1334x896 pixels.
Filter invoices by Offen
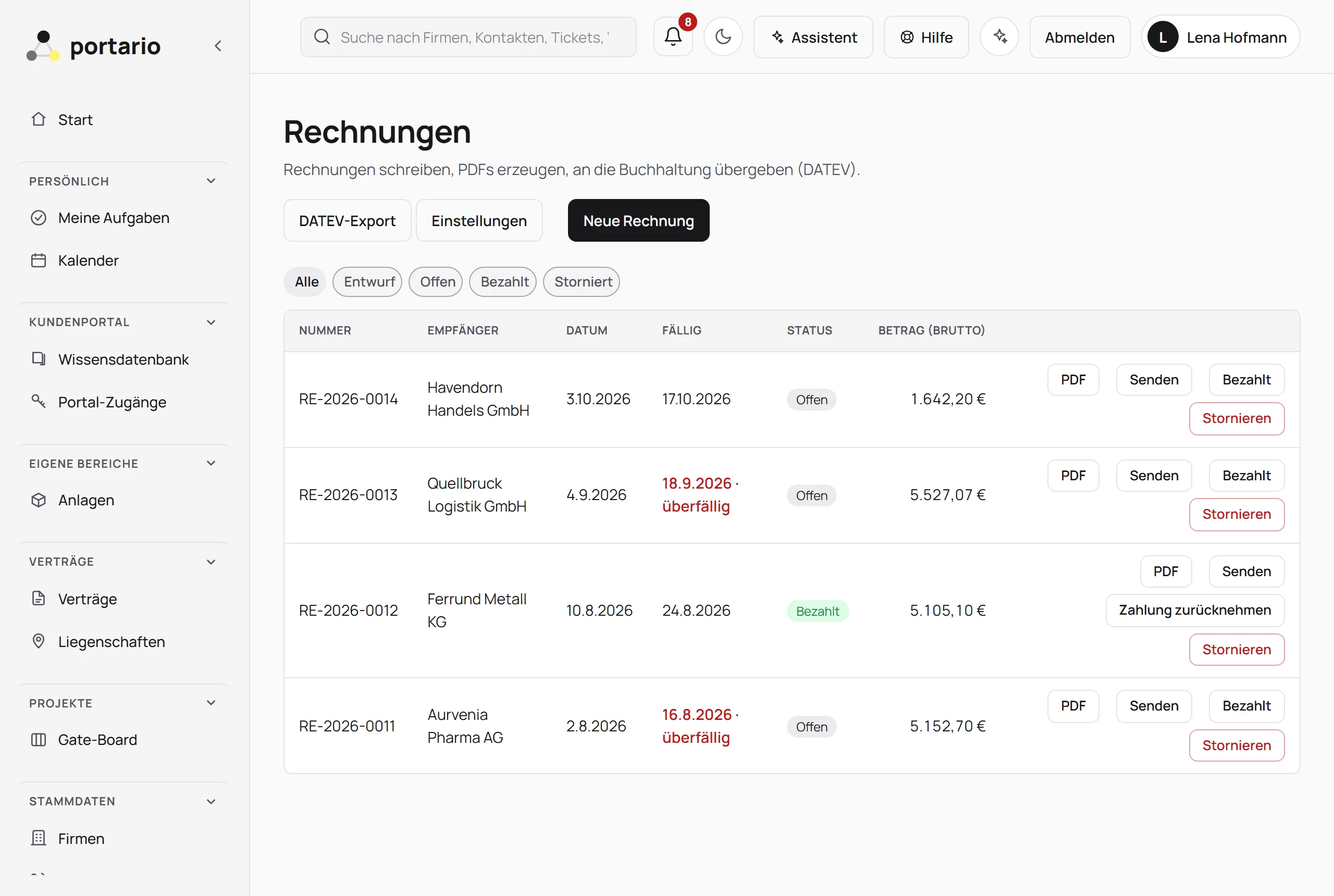[x=437, y=282]
